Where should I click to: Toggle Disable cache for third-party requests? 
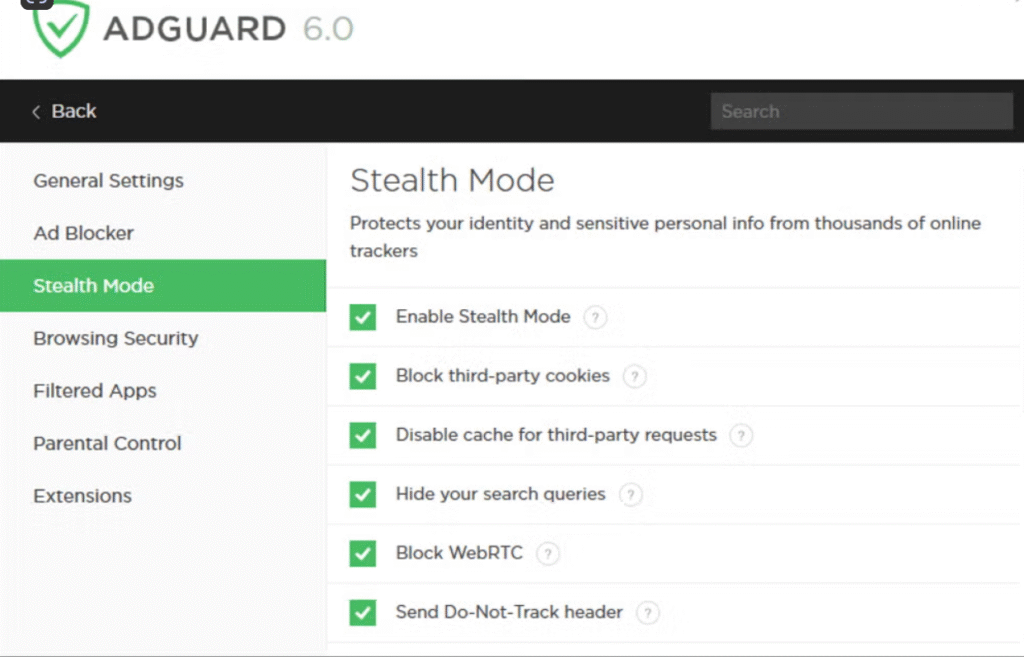363,436
